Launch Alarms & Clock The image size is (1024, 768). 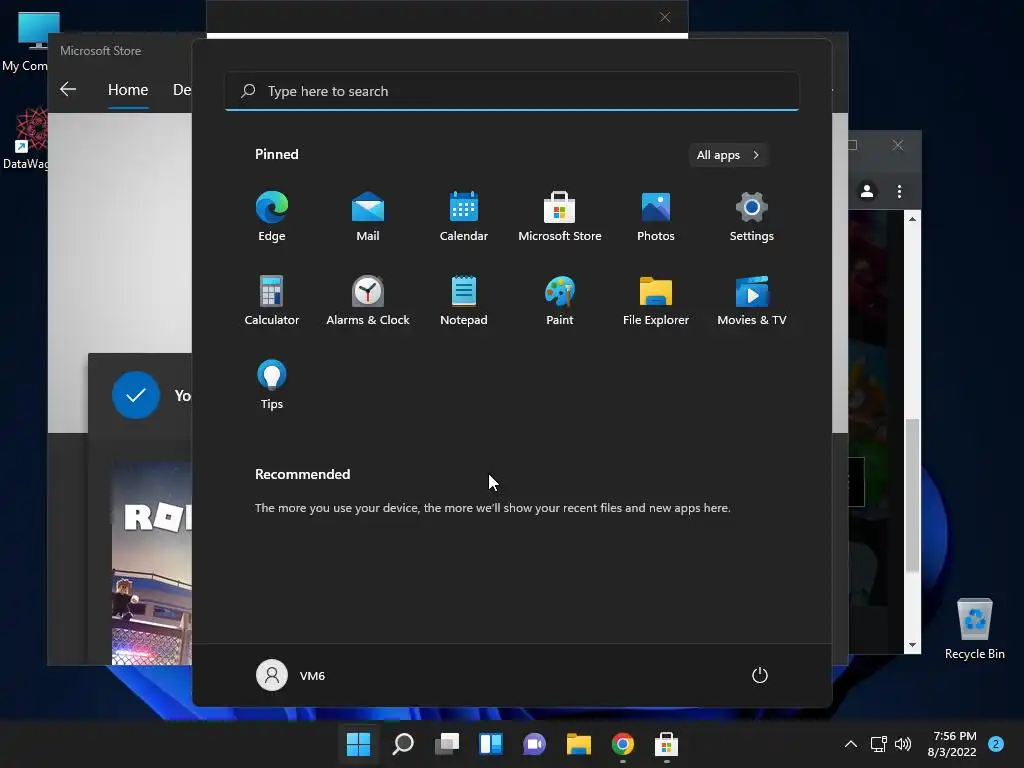(368, 300)
